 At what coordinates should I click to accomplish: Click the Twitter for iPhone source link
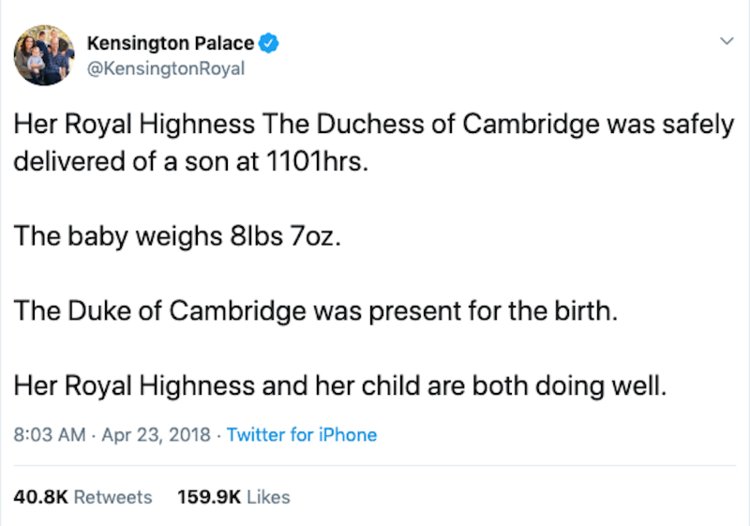point(302,435)
